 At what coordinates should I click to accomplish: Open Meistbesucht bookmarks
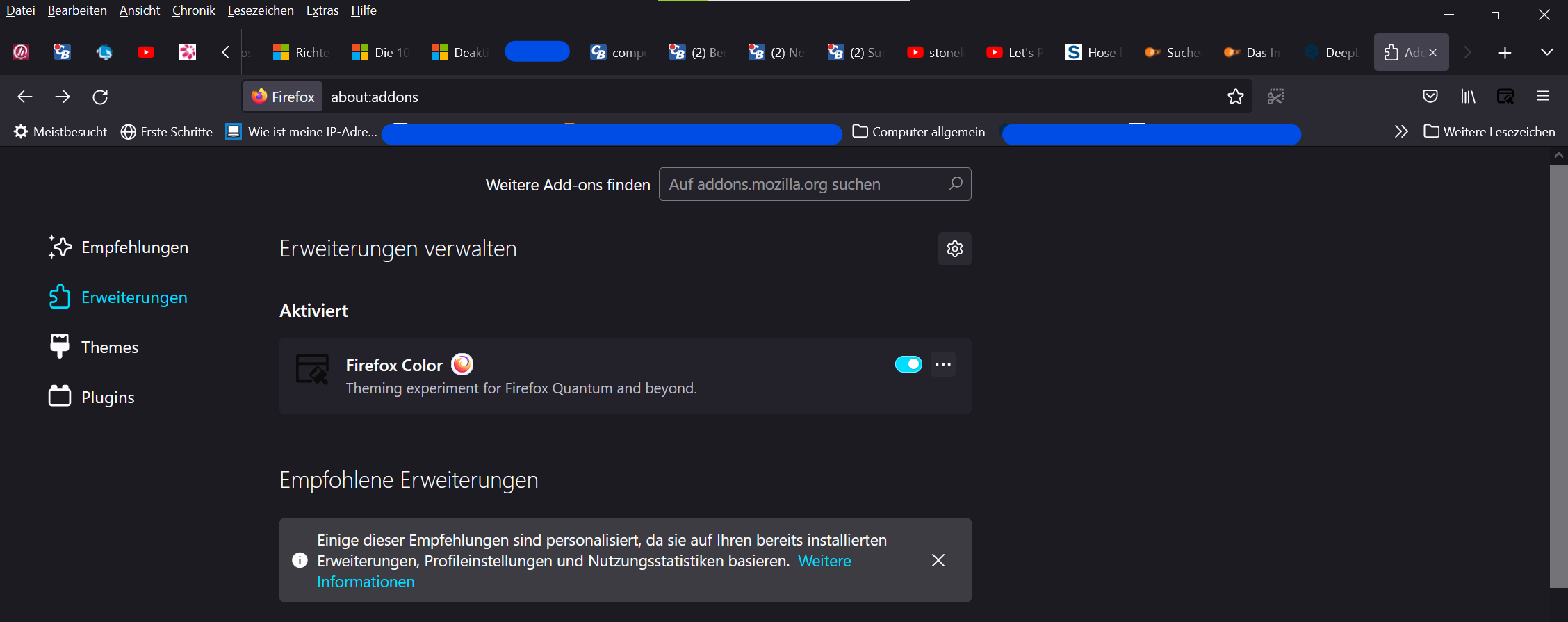click(60, 131)
